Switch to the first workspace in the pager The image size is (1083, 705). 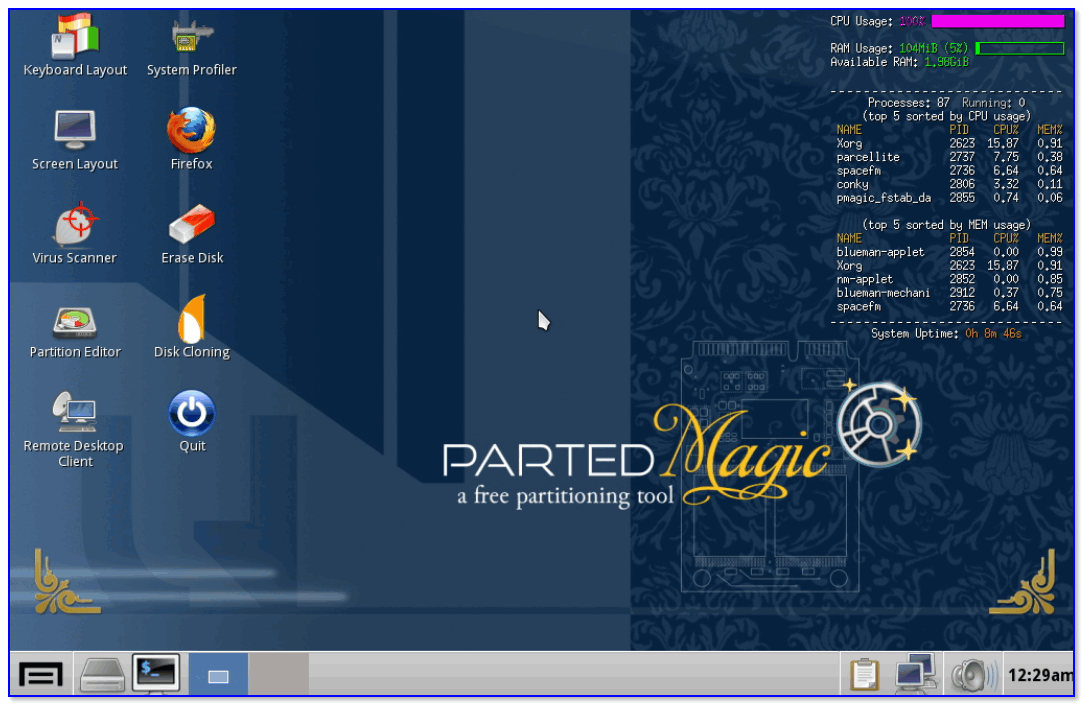(218, 676)
